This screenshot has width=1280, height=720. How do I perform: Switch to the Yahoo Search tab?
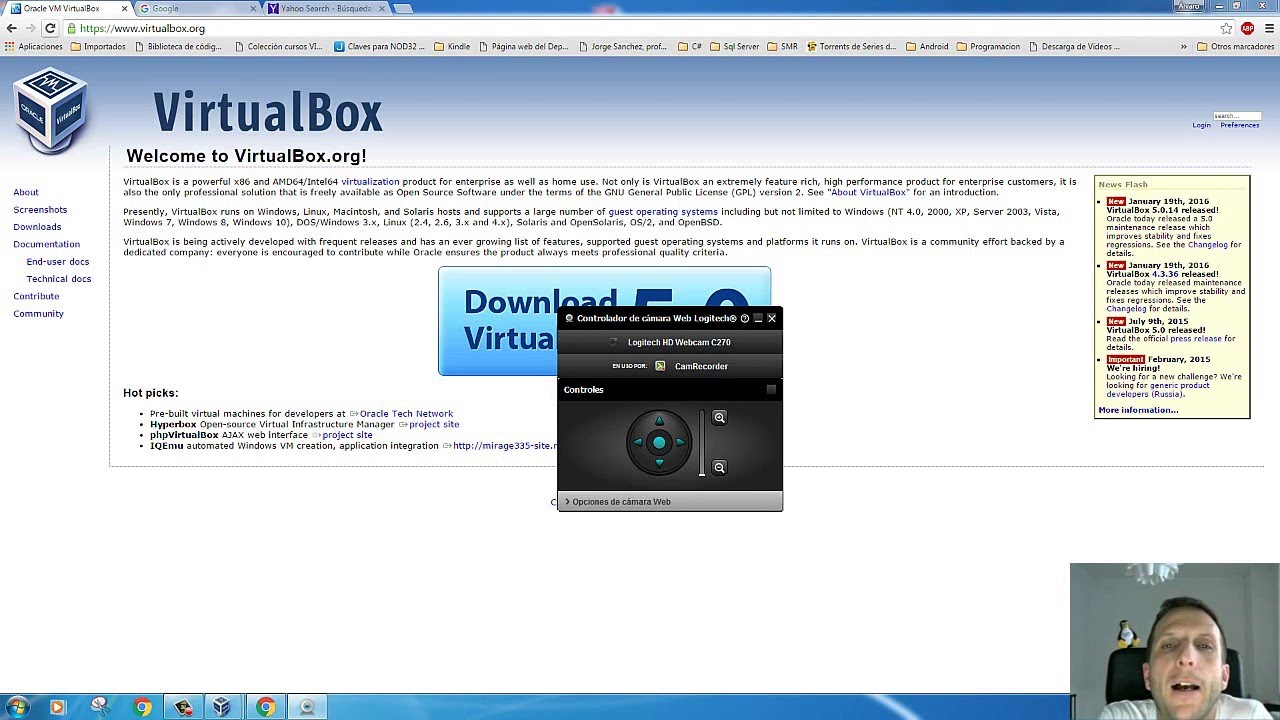point(325,8)
